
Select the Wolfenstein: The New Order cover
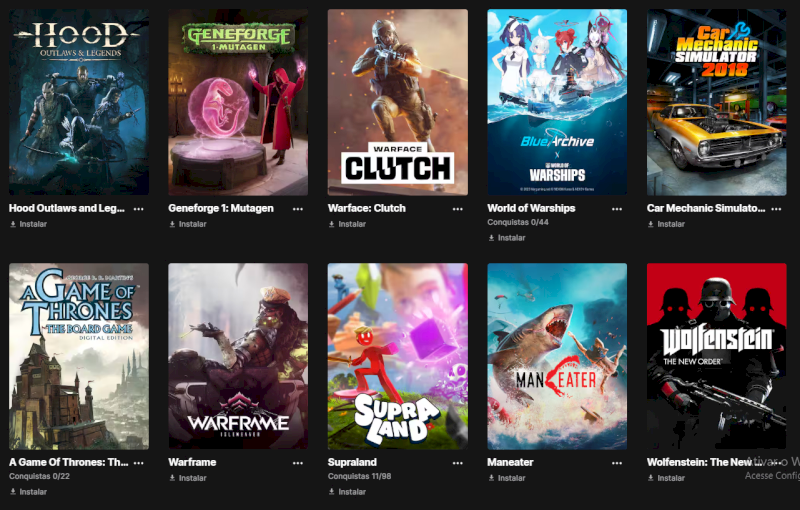pos(716,356)
